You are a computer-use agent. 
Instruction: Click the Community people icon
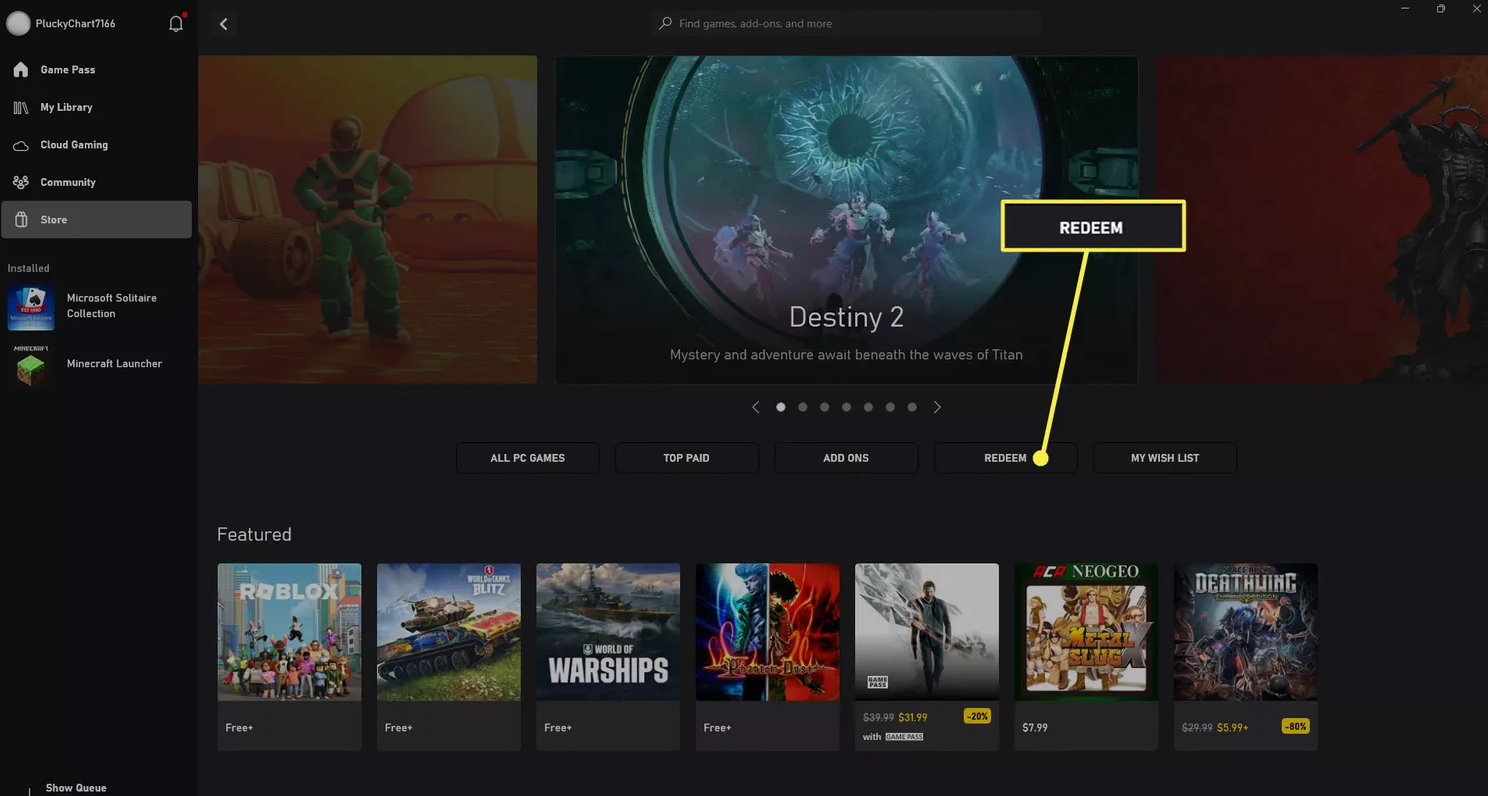[x=20, y=182]
